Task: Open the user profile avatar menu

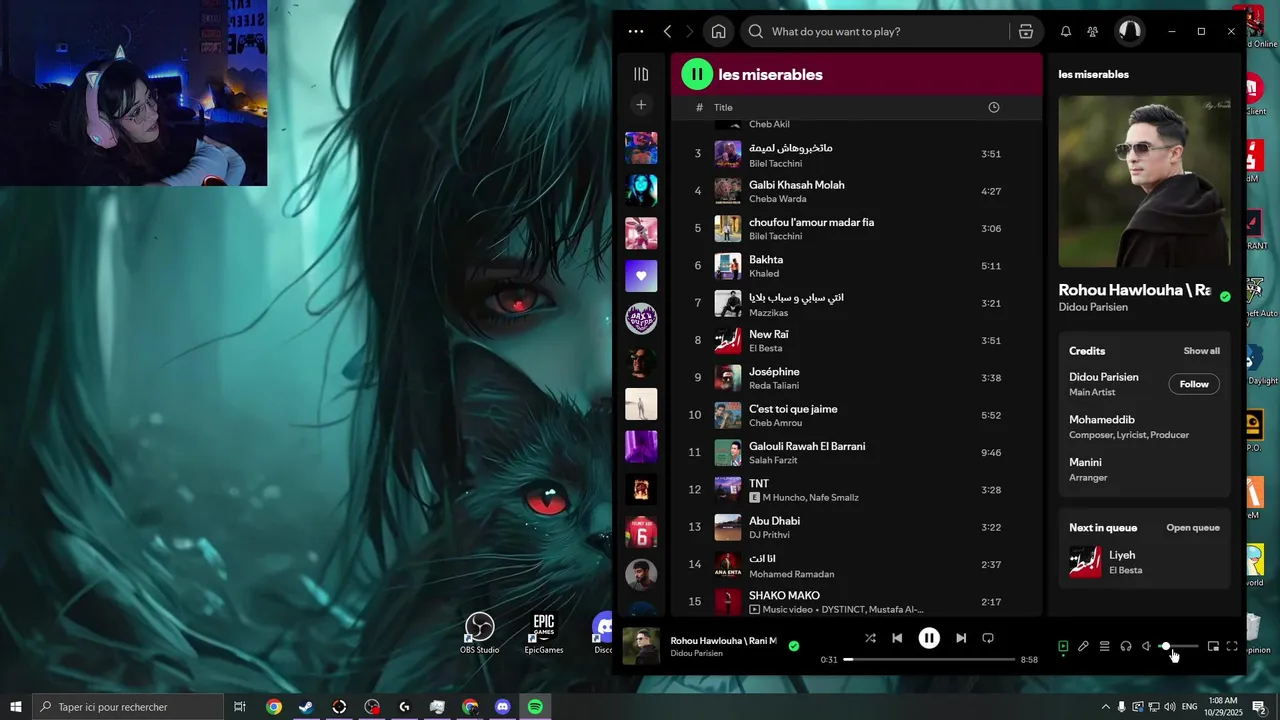Action: click(x=1129, y=31)
